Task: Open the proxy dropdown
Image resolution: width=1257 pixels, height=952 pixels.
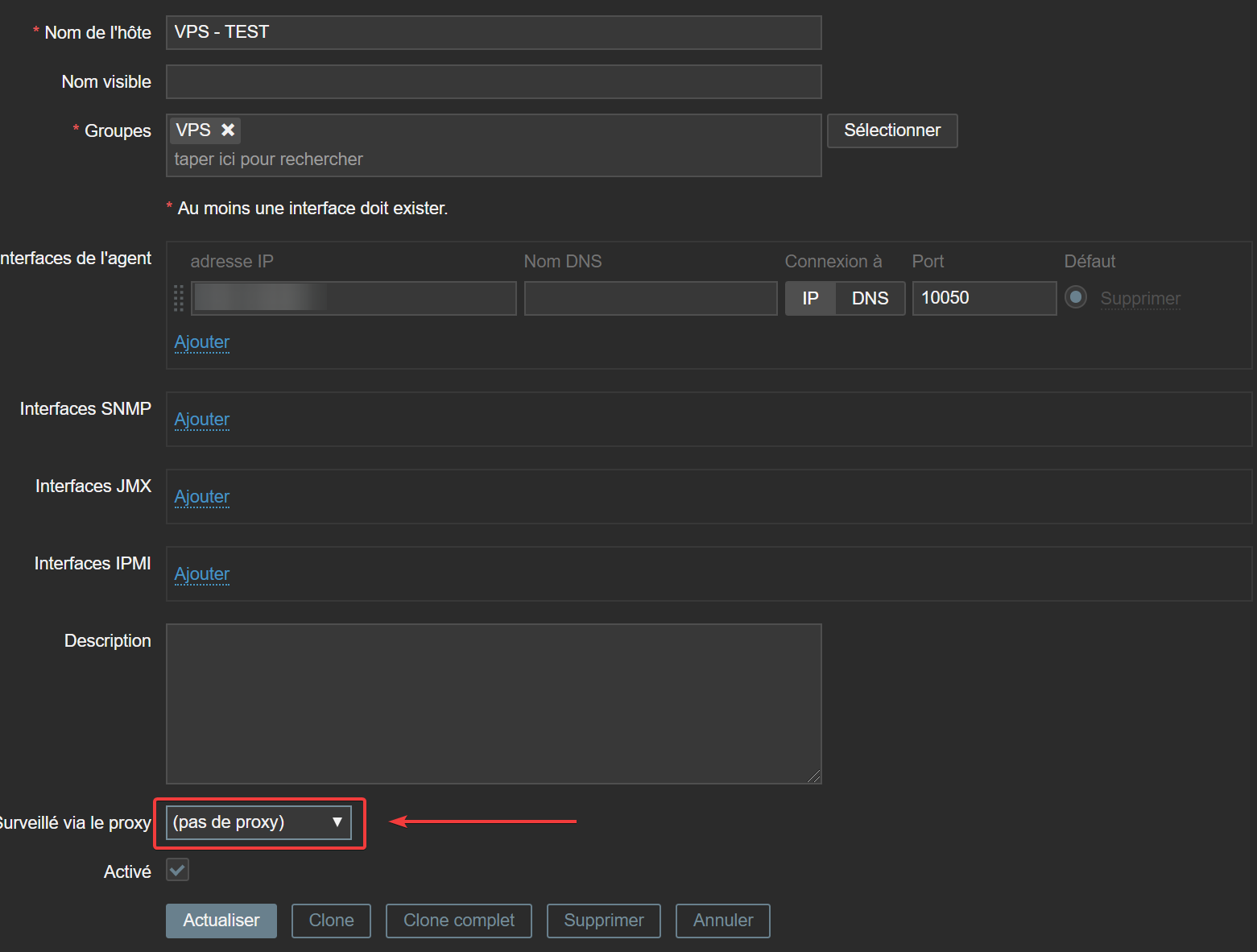Action: 258,822
